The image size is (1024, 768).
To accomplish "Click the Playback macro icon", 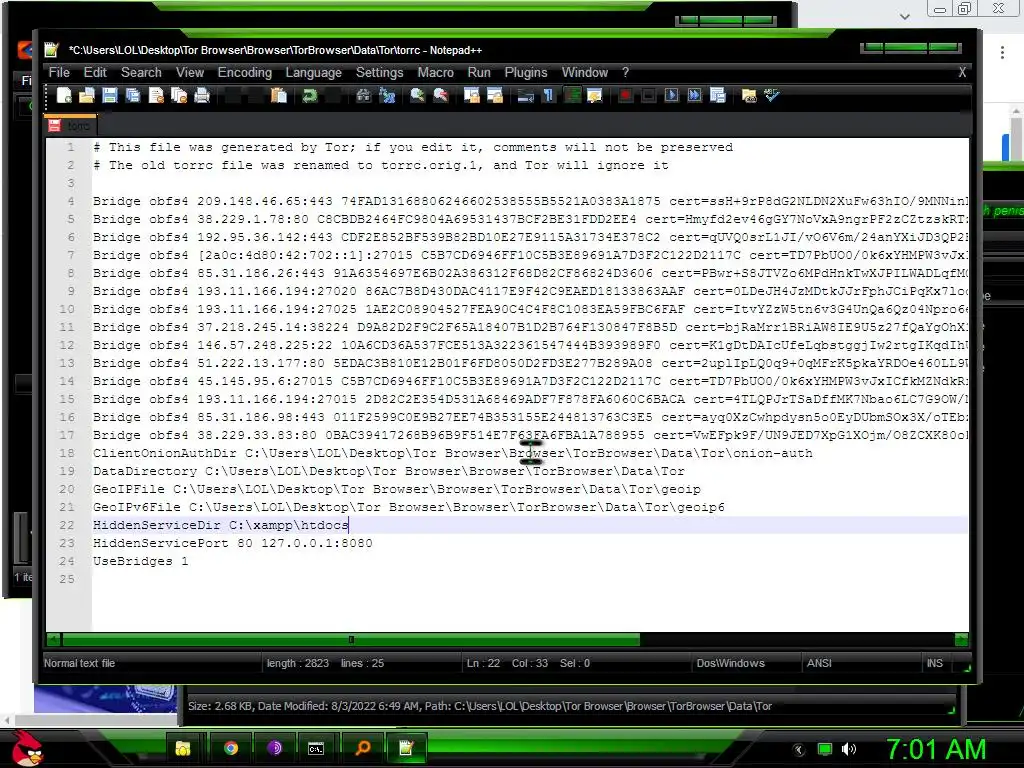I will [x=671, y=95].
